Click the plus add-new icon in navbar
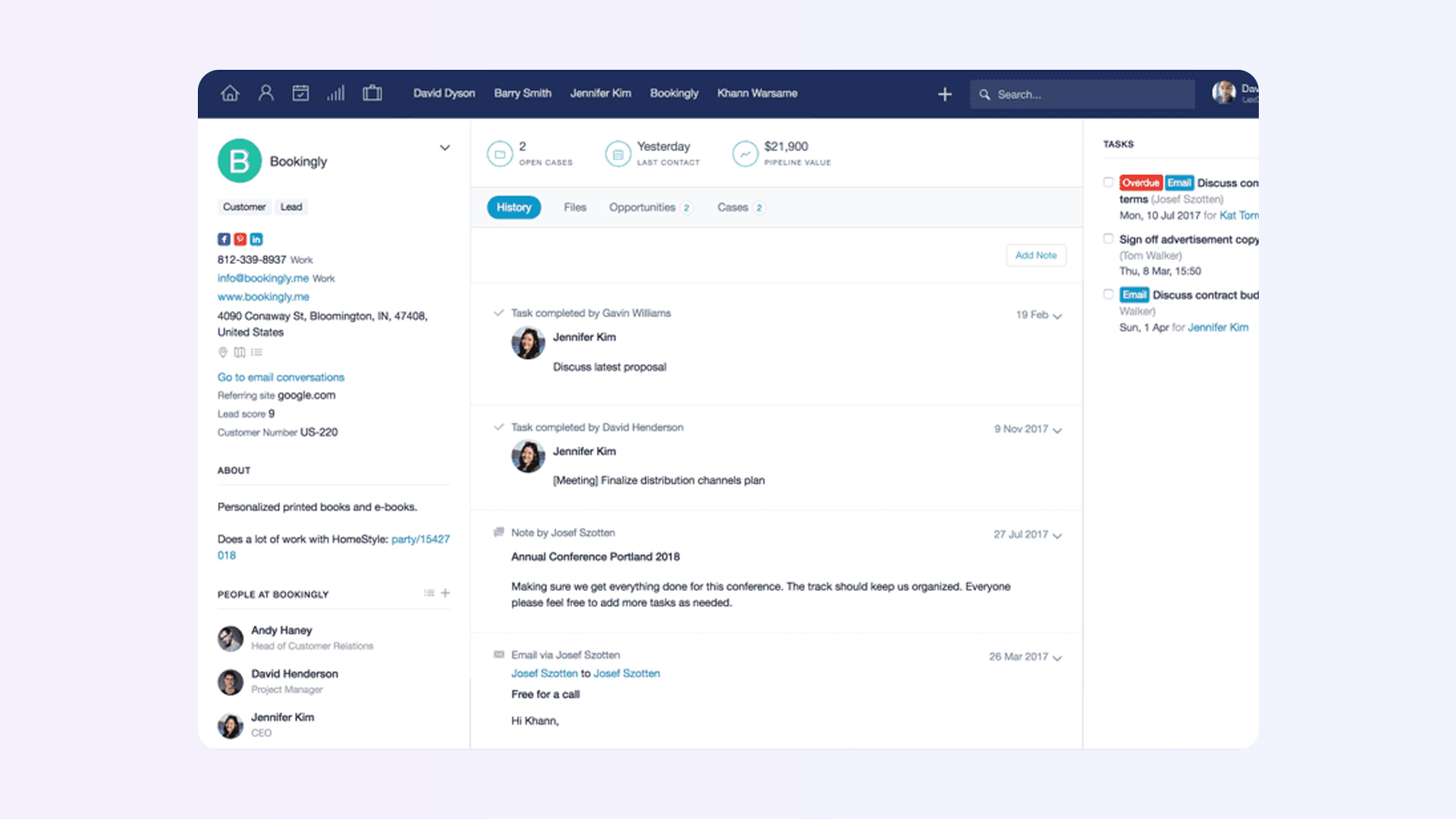1456x819 pixels. [x=945, y=94]
